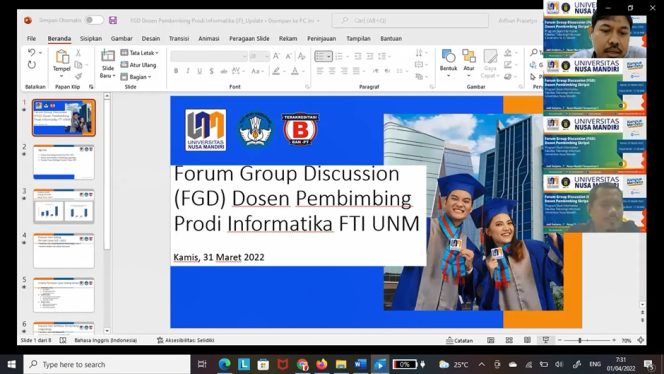Screen dimensions: 664x374
Task: Open the Sisipkan ribbon tab
Action: pyautogui.click(x=91, y=39)
